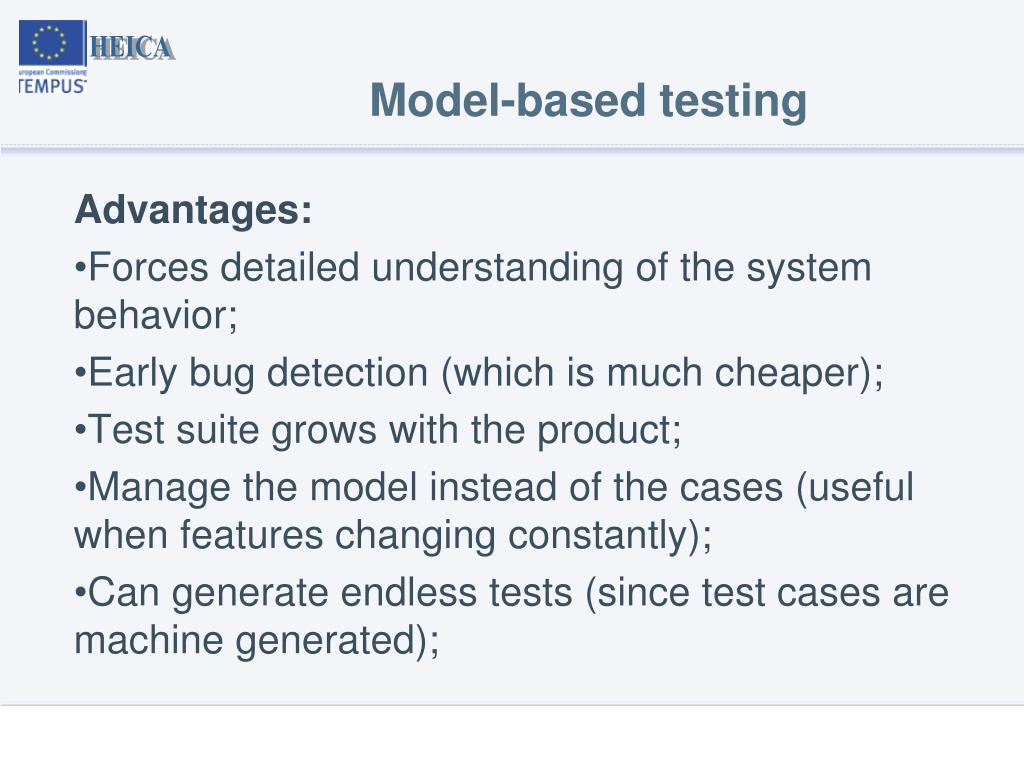The height and width of the screenshot is (768, 1024).
Task: Click the HEICA logo text
Action: point(132,49)
